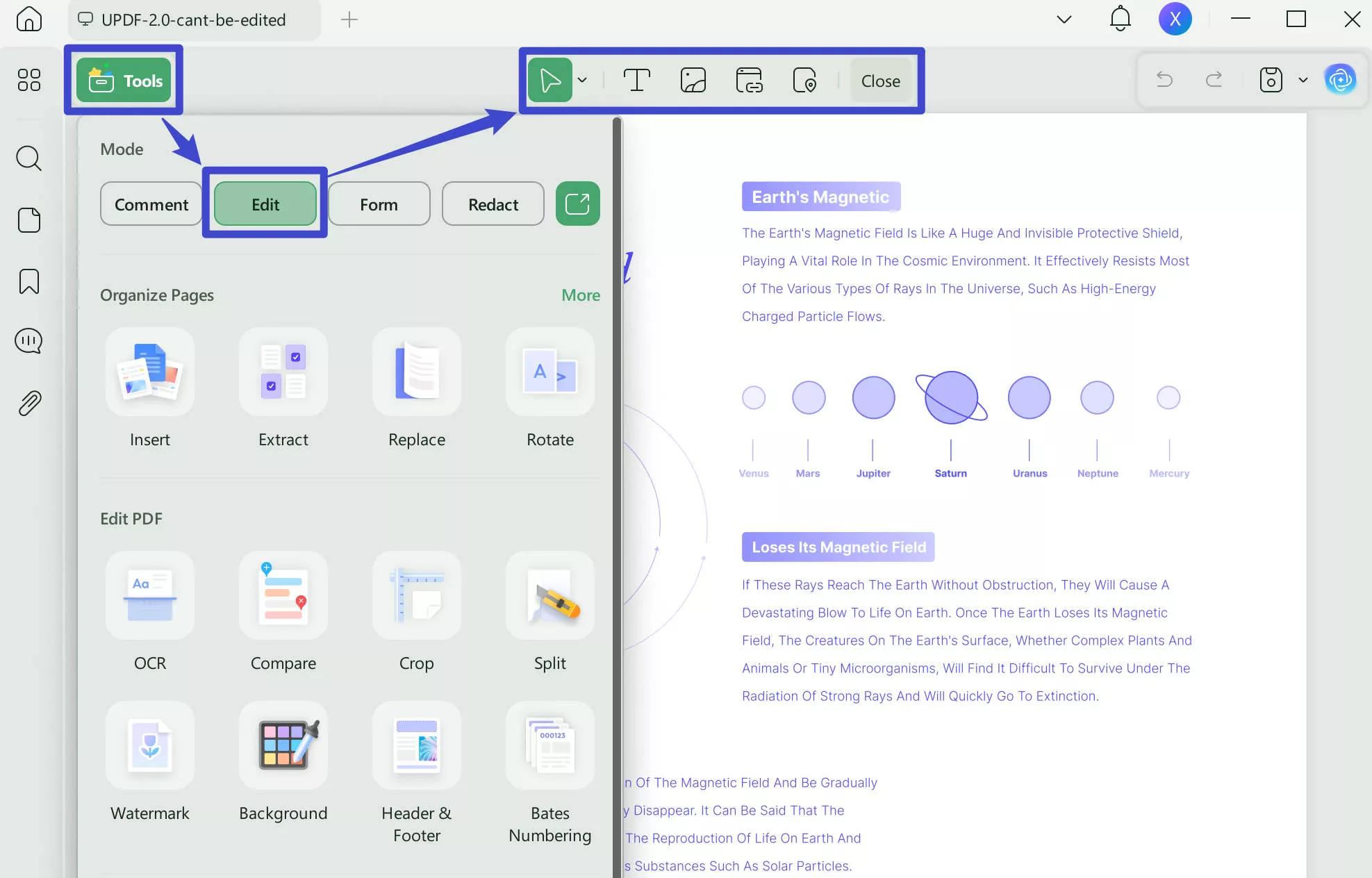Open the page thumbnails panel
Image resolution: width=1372 pixels, height=878 pixels.
tap(28, 220)
